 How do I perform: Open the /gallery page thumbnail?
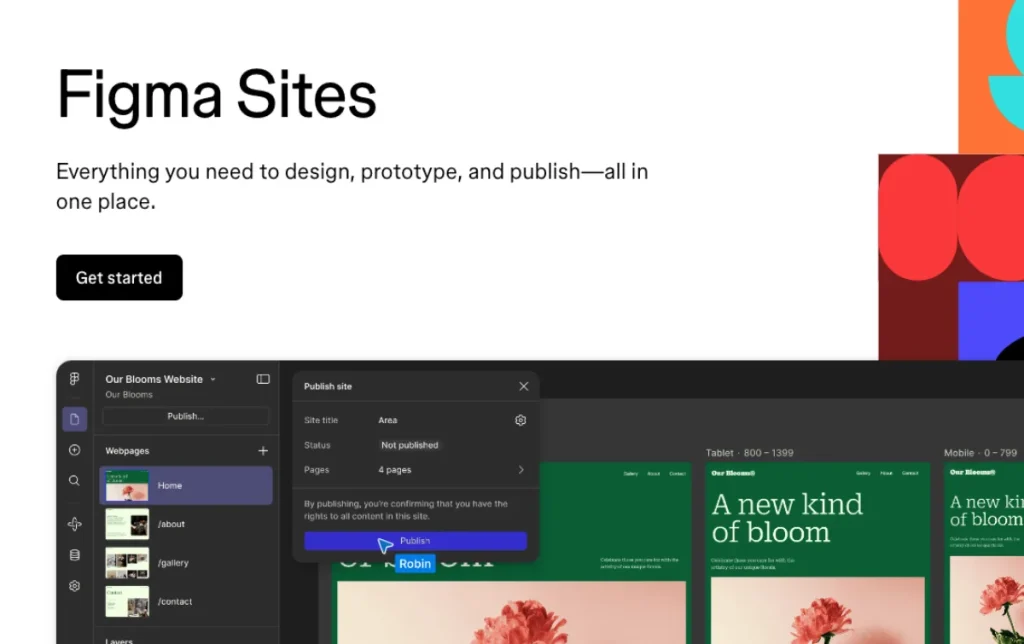coord(127,562)
